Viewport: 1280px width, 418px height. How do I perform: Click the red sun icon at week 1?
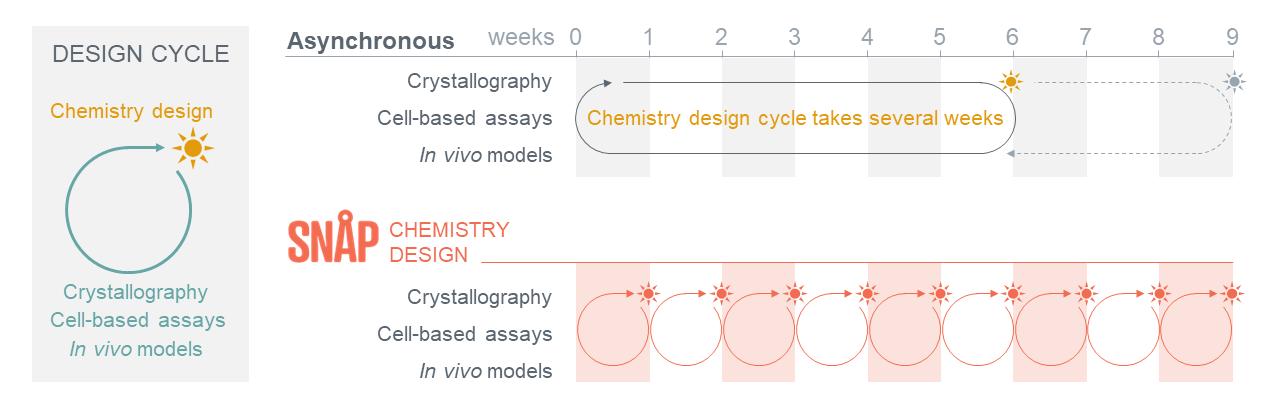click(x=649, y=295)
